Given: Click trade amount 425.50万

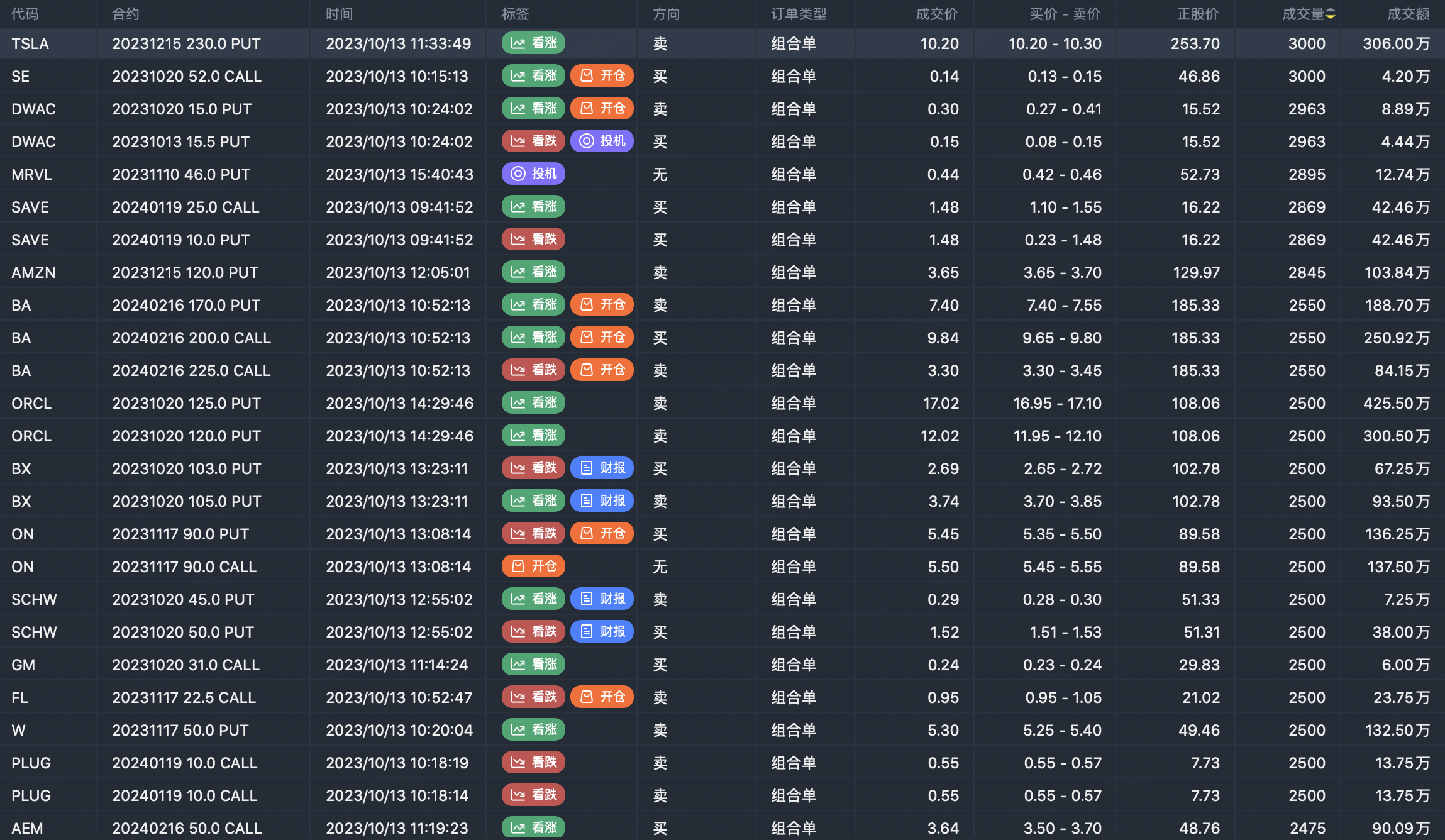Looking at the screenshot, I should tap(1397, 404).
